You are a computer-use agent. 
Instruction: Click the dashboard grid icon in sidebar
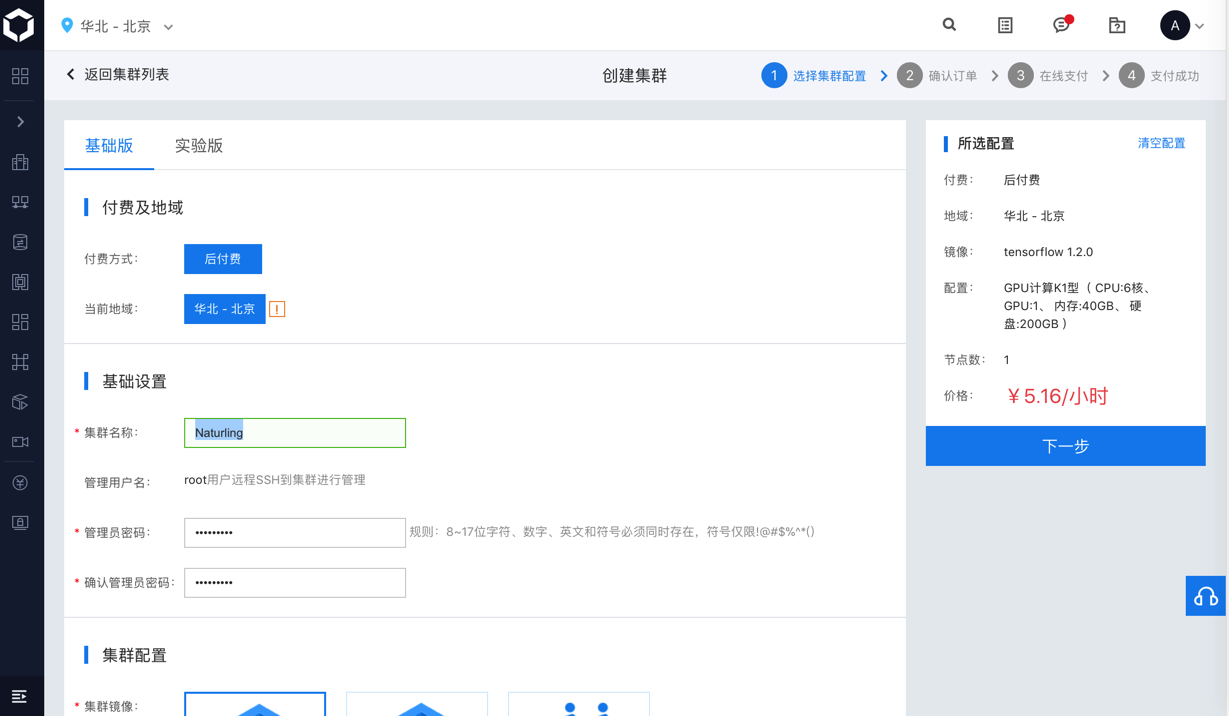(20, 76)
